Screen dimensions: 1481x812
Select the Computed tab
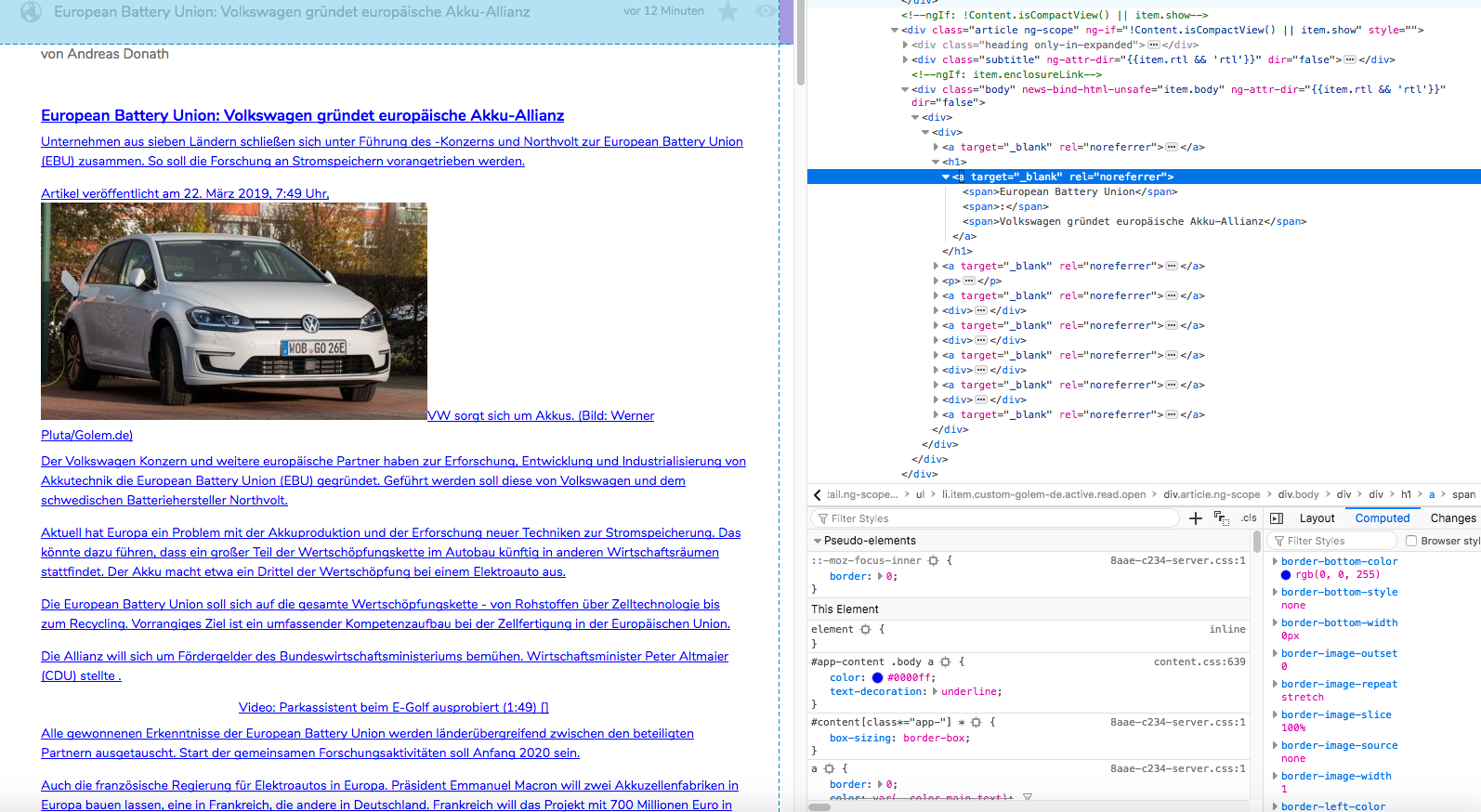tap(1382, 518)
